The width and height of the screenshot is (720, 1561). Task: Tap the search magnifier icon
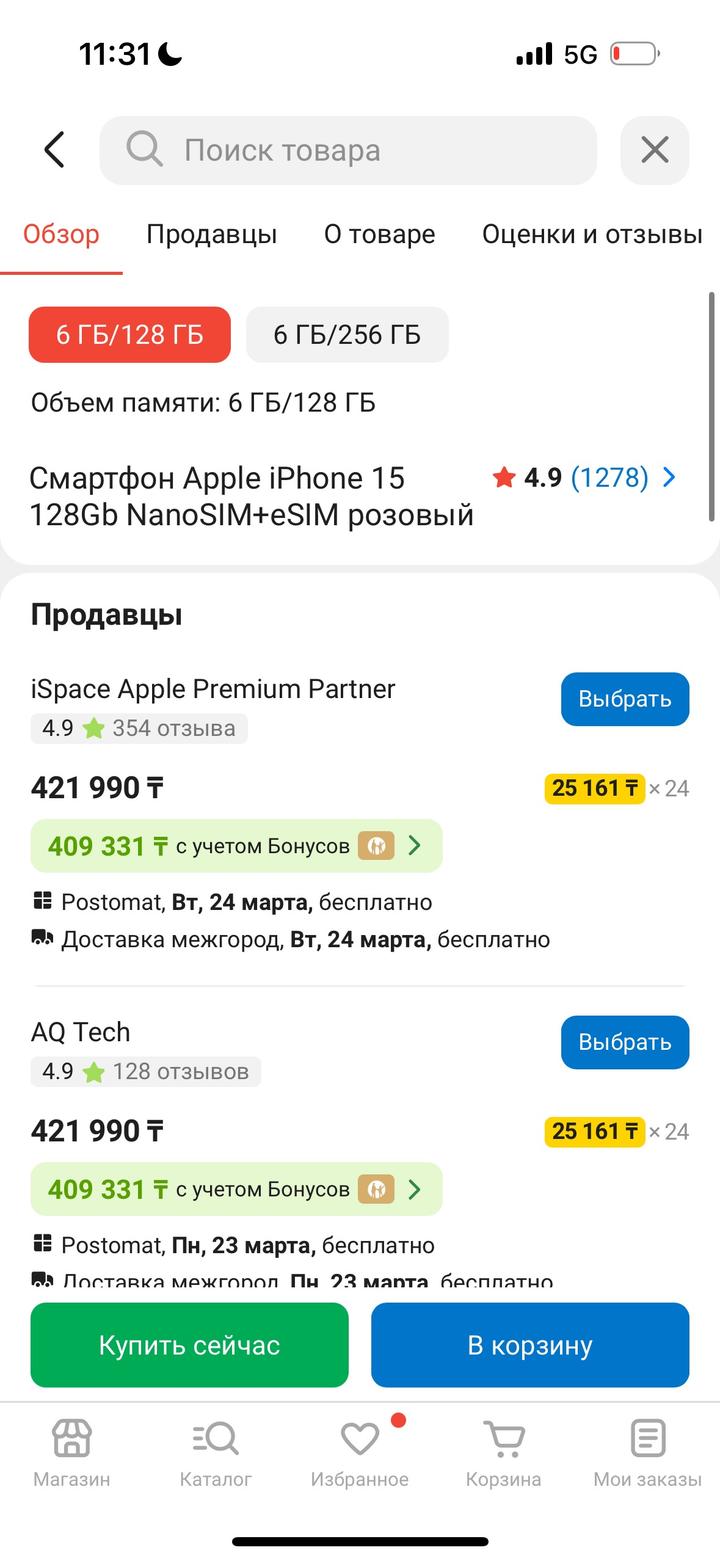point(143,149)
